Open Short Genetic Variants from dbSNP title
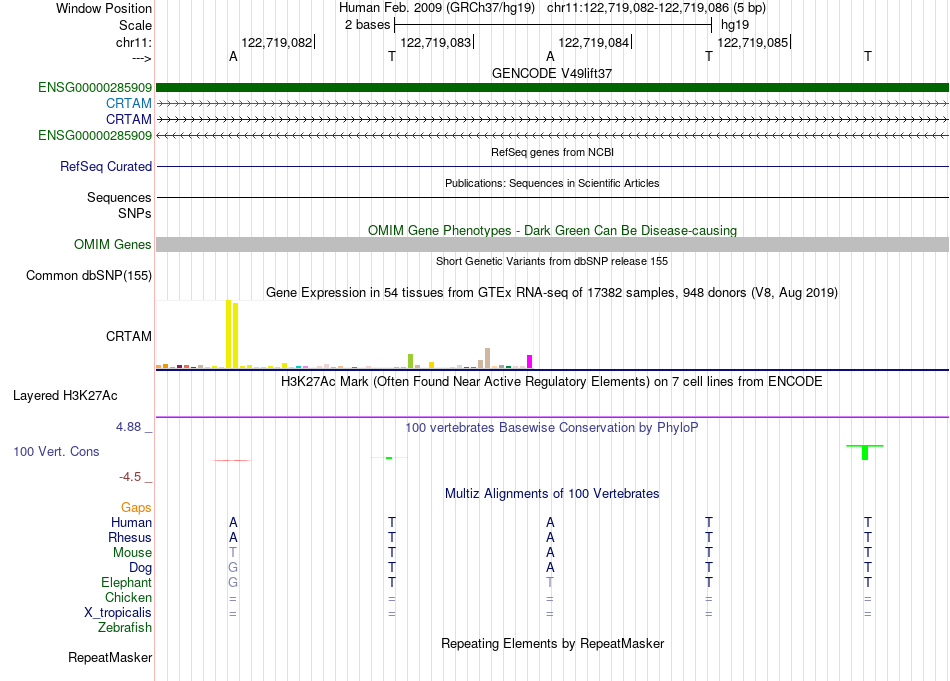950x681 pixels. [552, 261]
